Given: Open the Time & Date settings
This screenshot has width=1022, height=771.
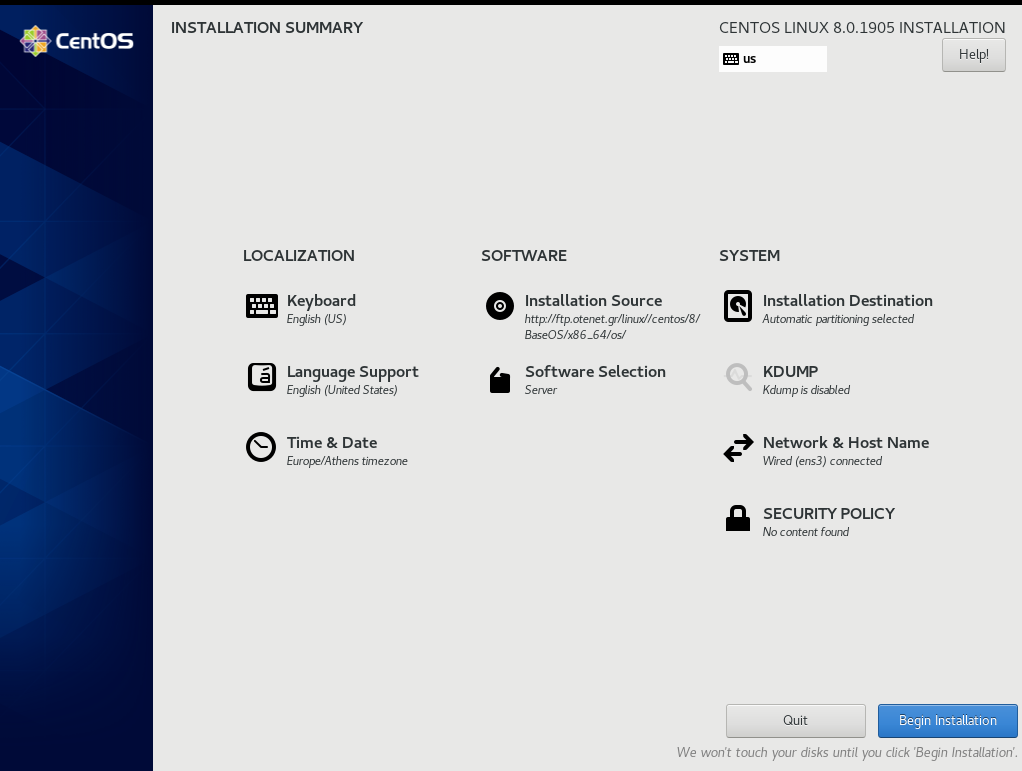Looking at the screenshot, I should coord(332,442).
